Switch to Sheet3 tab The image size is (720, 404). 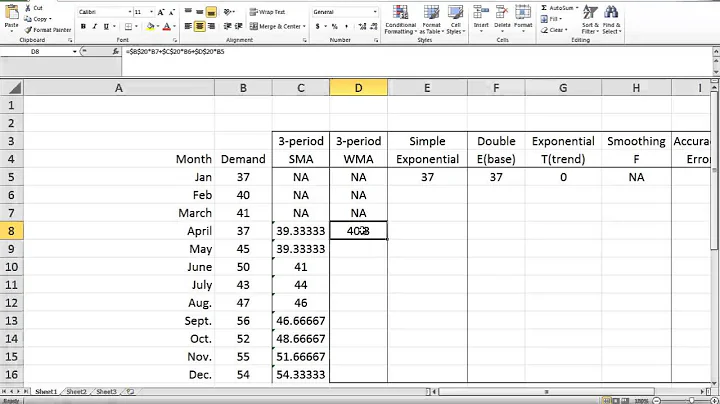[107, 392]
